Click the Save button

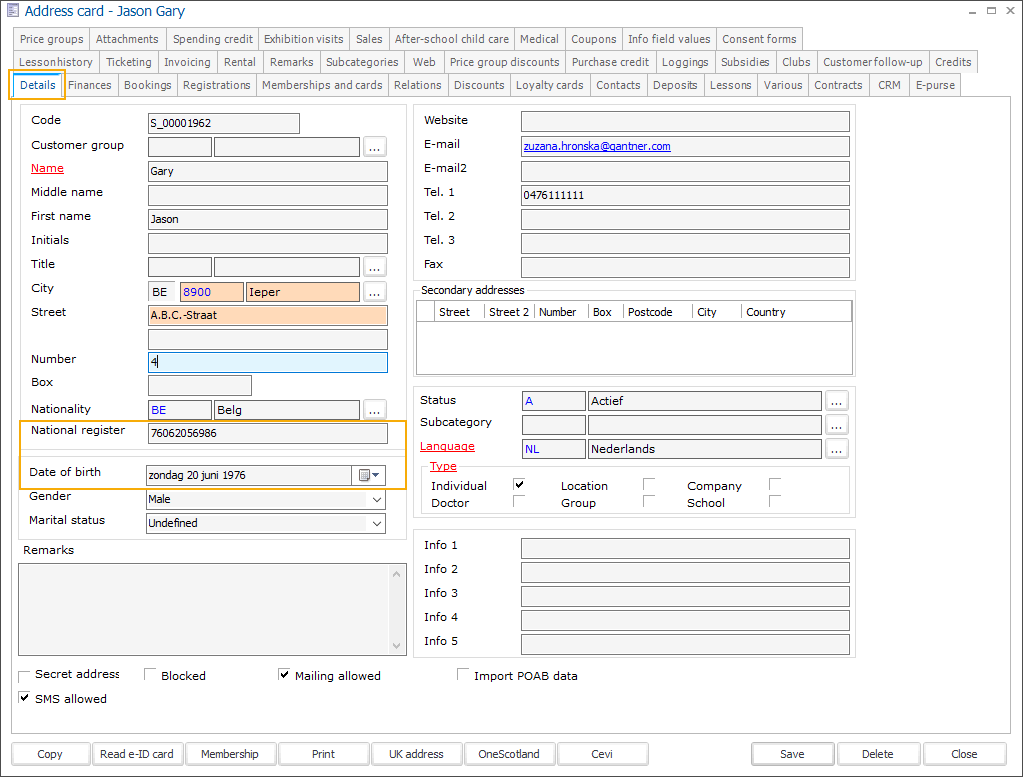(x=792, y=754)
